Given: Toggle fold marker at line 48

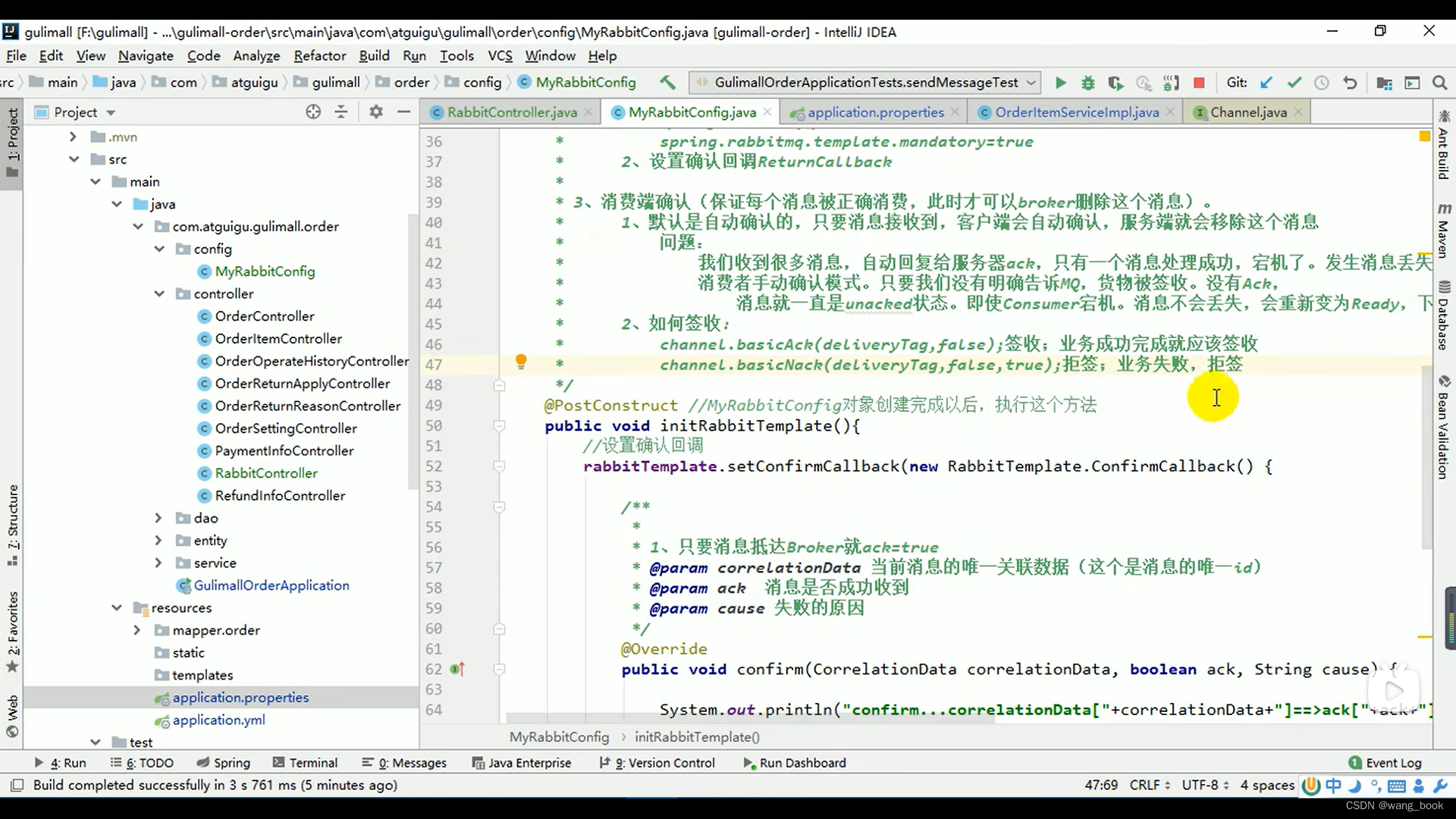Looking at the screenshot, I should click(x=499, y=385).
